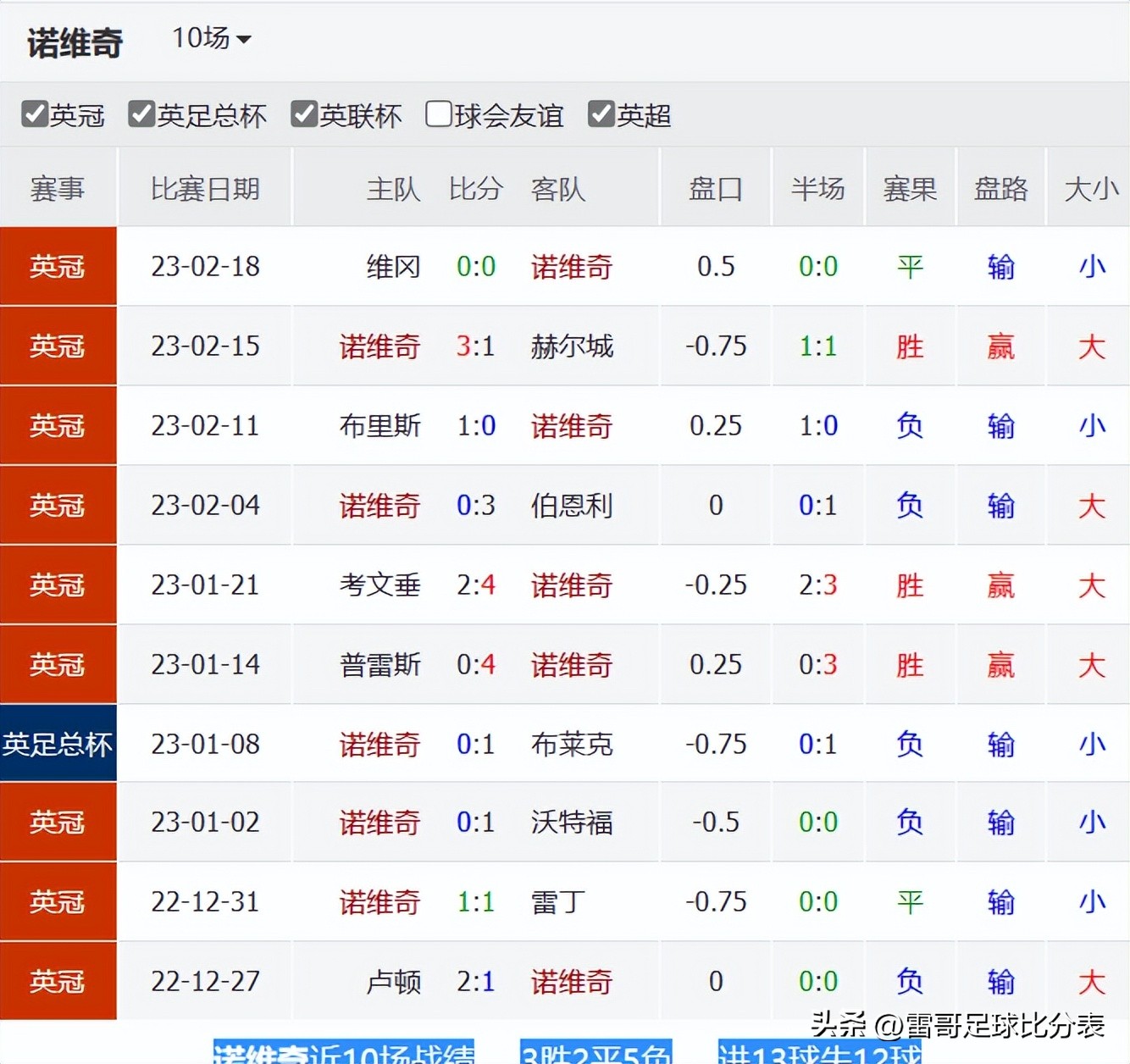Click 赫尔城 in the away column
The image size is (1130, 1064).
pos(570,346)
